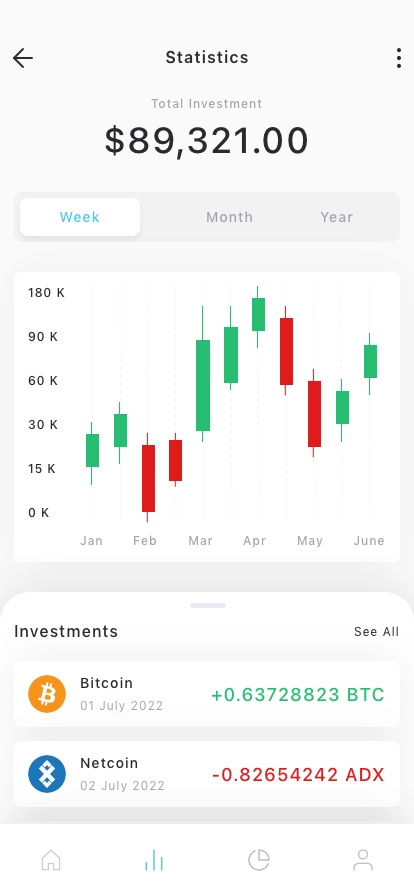The height and width of the screenshot is (896, 414).
Task: Tap the -0.82654242 ADX amount
Action: tap(298, 775)
